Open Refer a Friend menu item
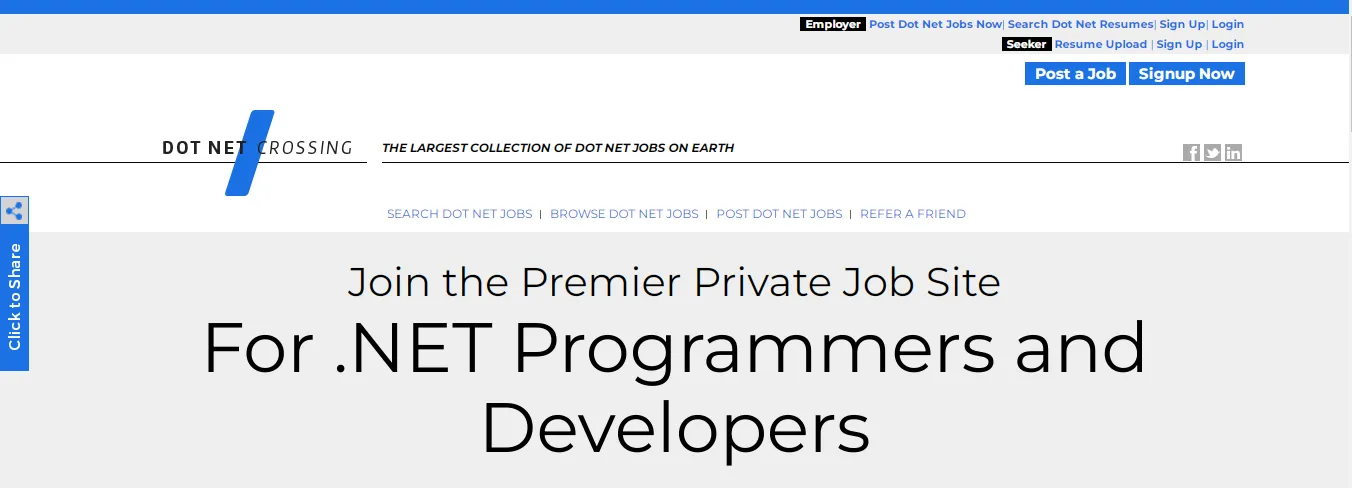Screen dimensions: 1352x488 coord(913,214)
